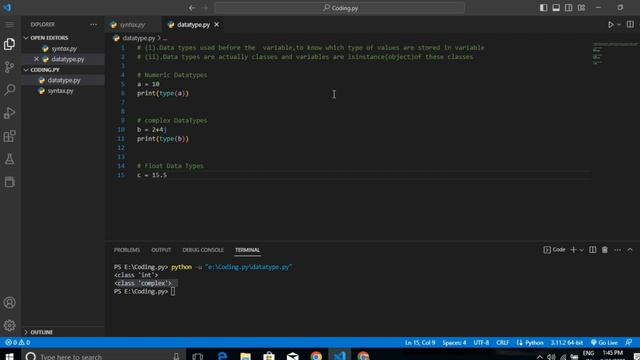The image size is (640, 360).
Task: Open Source Control view
Action: (9, 67)
